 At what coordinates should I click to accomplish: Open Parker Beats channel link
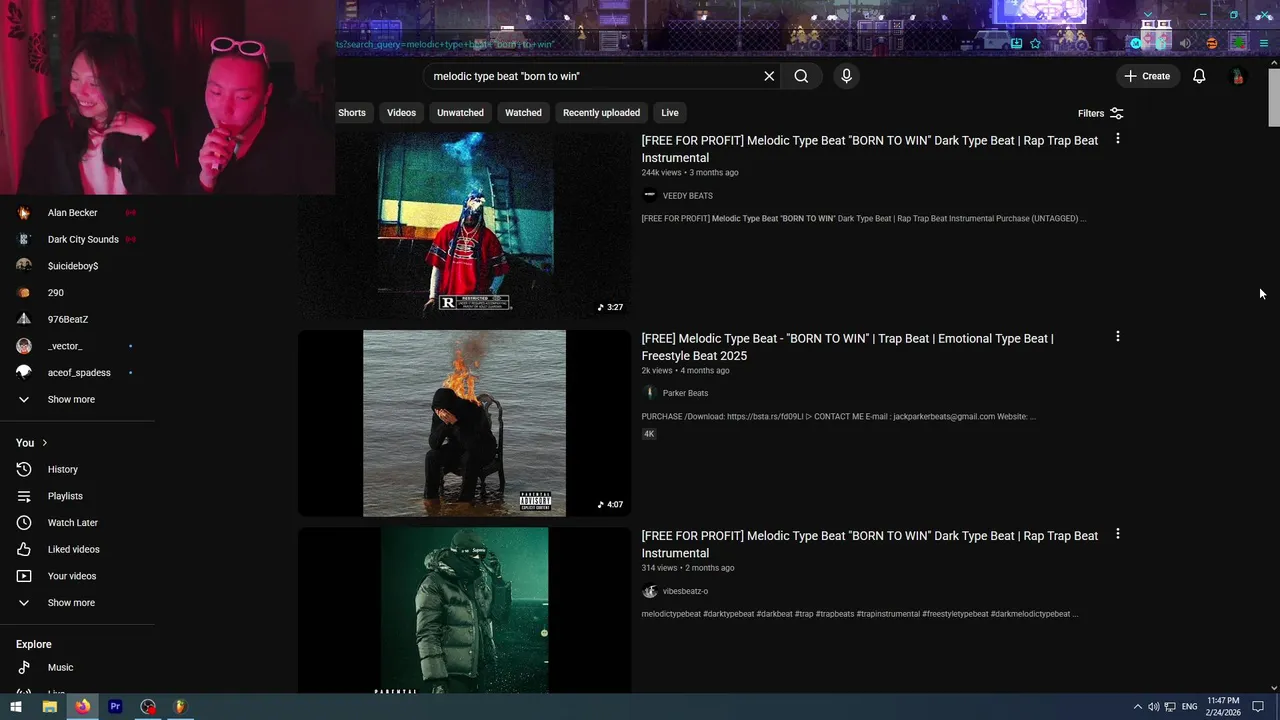[685, 393]
